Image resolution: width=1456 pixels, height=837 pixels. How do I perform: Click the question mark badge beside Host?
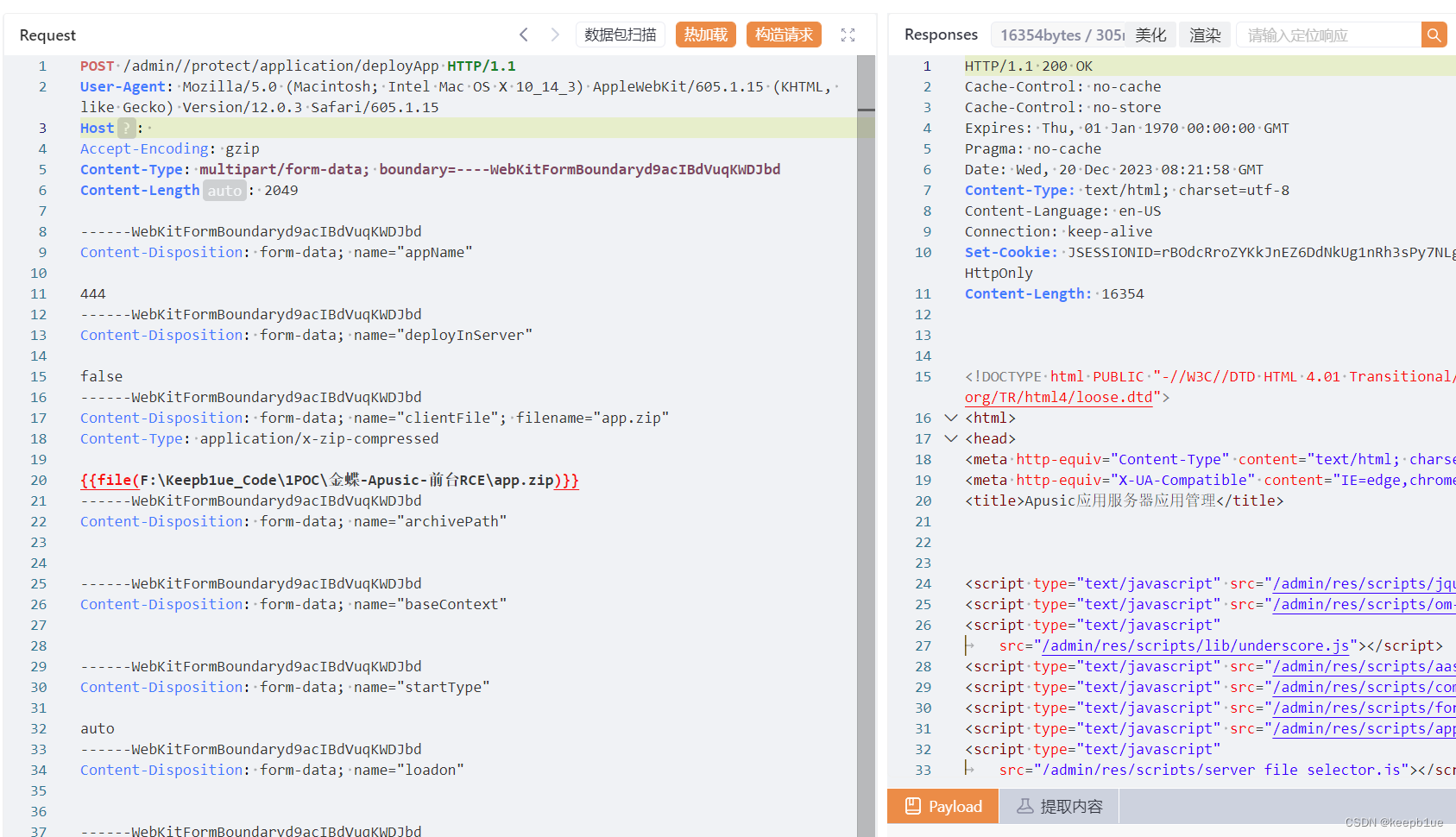coord(127,128)
